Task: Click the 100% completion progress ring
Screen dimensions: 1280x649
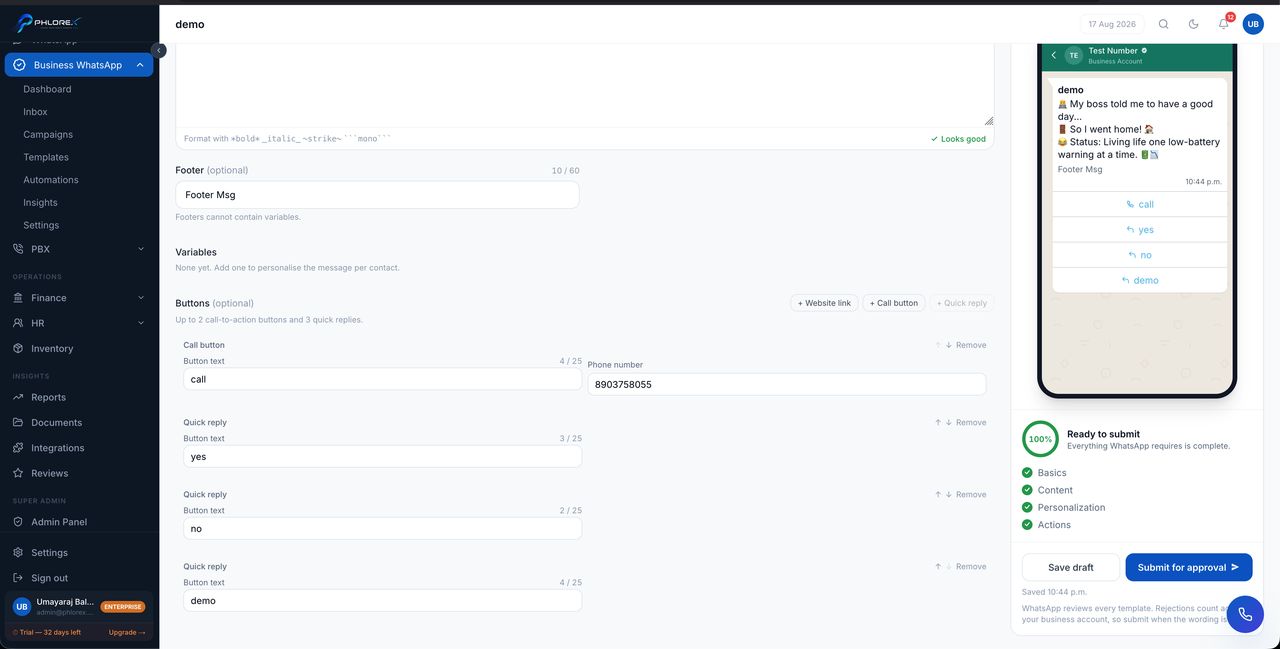Action: pyautogui.click(x=1040, y=439)
